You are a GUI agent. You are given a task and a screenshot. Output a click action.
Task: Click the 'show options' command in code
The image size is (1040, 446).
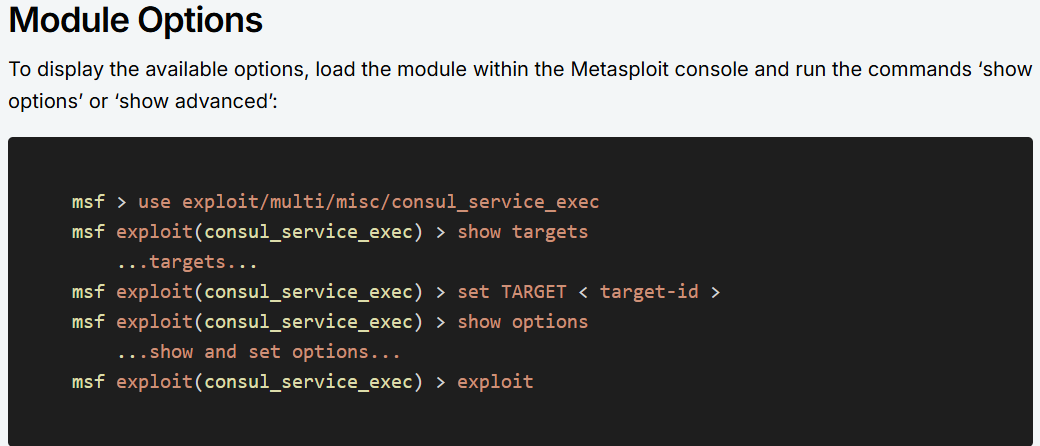tap(523, 322)
